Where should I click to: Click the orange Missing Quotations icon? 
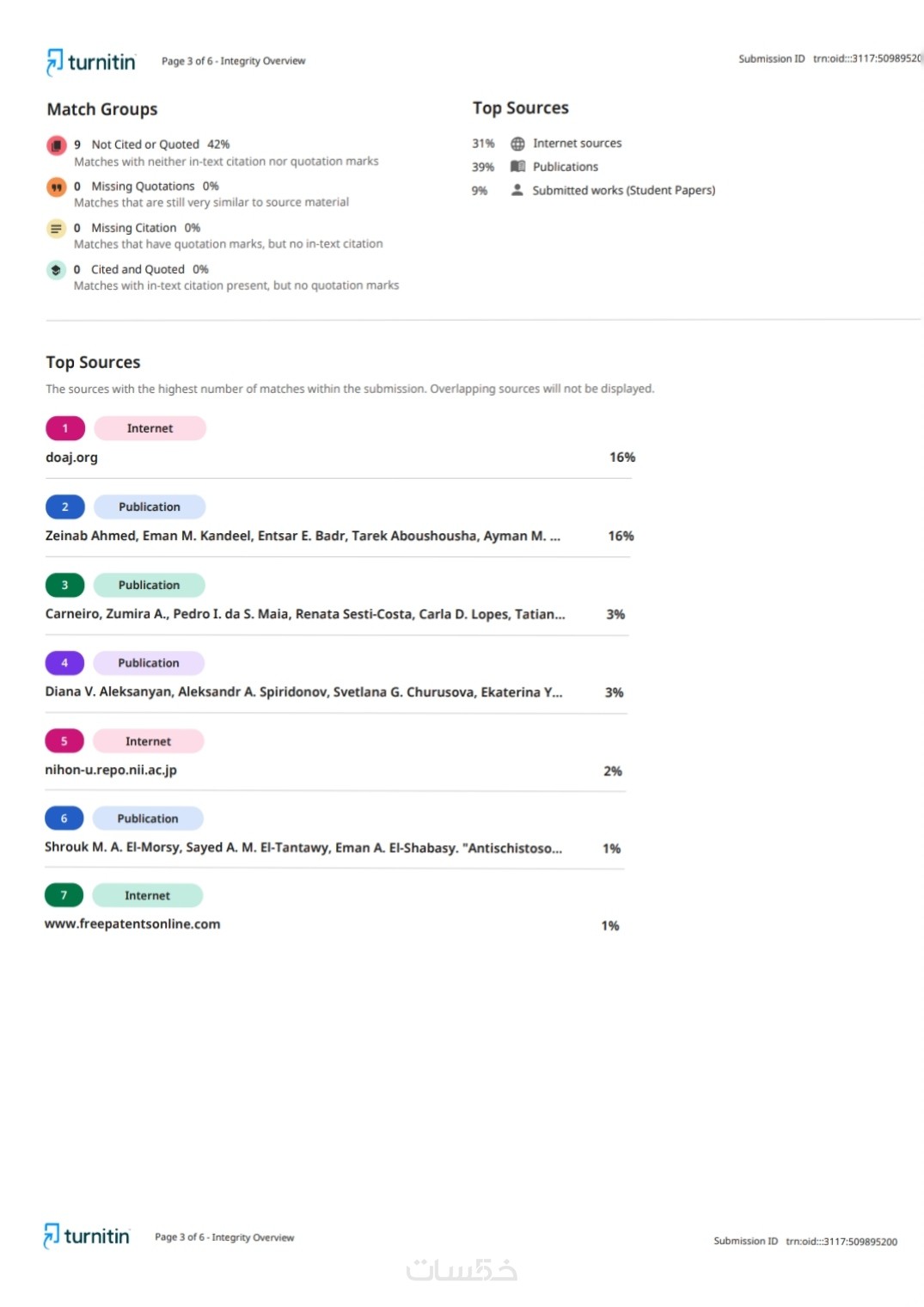coord(57,187)
